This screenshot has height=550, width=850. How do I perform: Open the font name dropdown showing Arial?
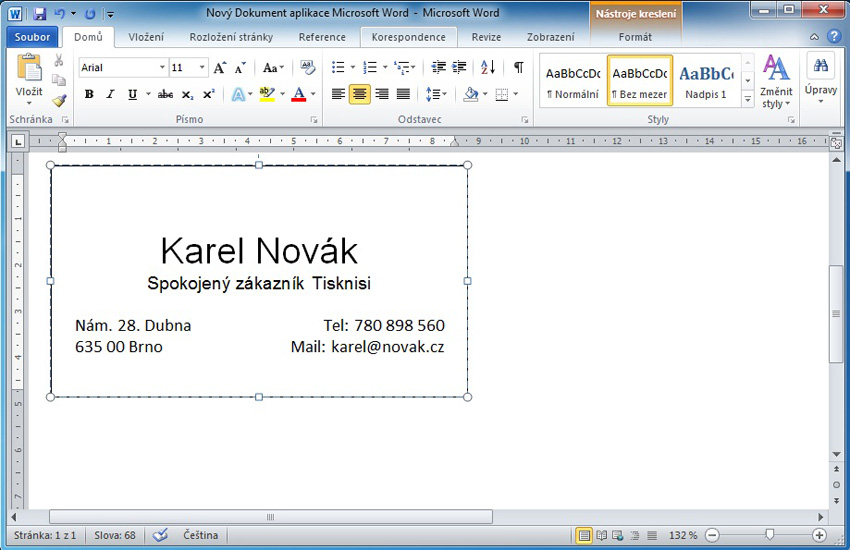162,68
